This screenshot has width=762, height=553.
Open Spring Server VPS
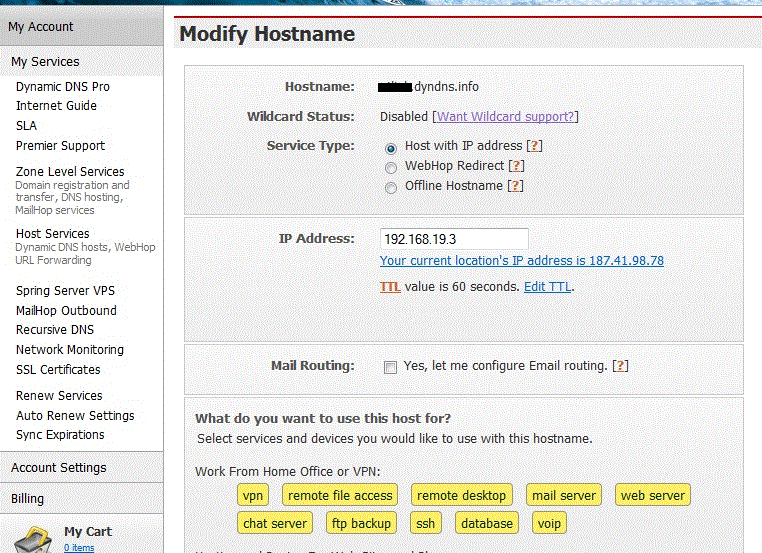[65, 291]
